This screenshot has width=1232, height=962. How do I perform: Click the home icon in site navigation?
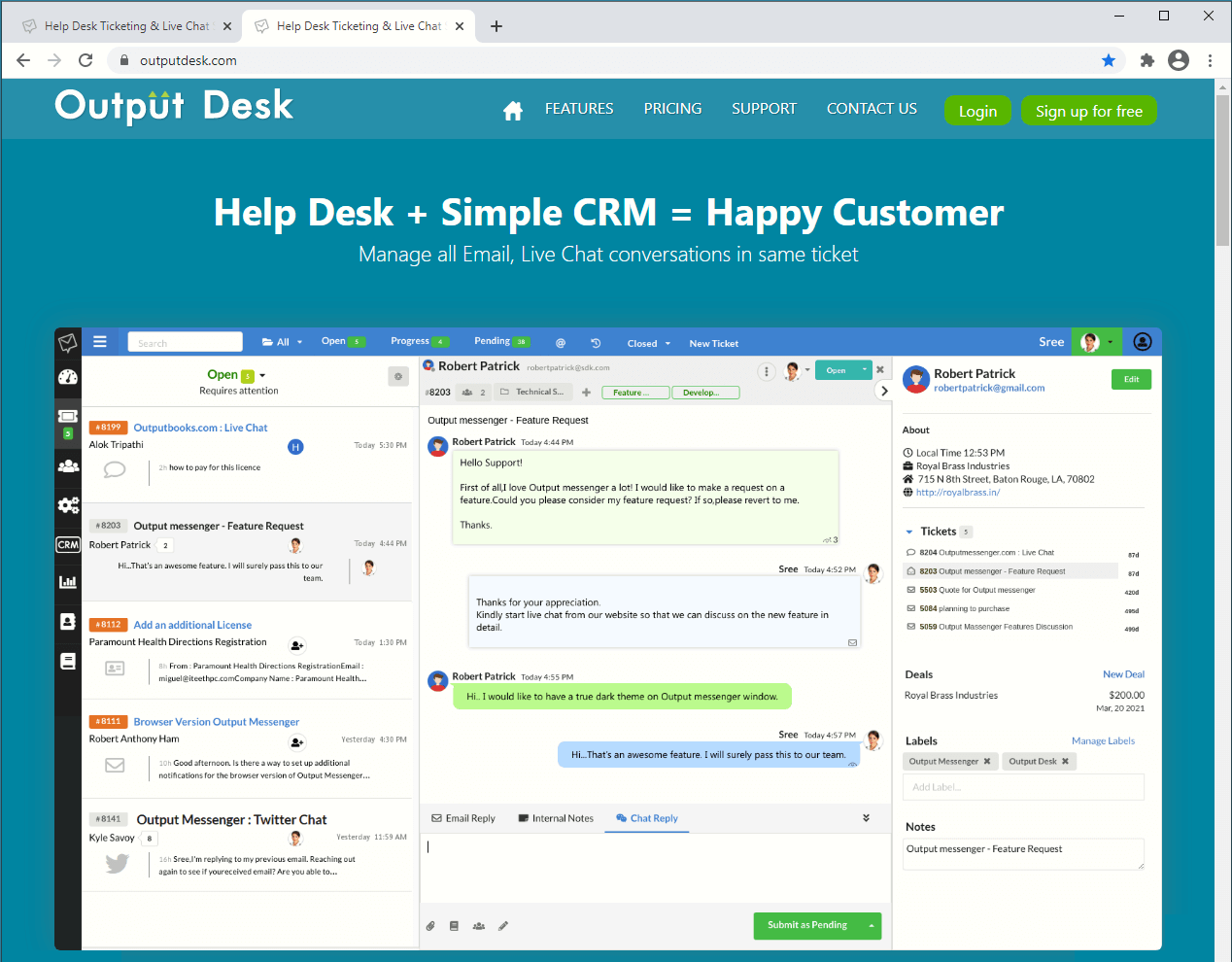513,111
